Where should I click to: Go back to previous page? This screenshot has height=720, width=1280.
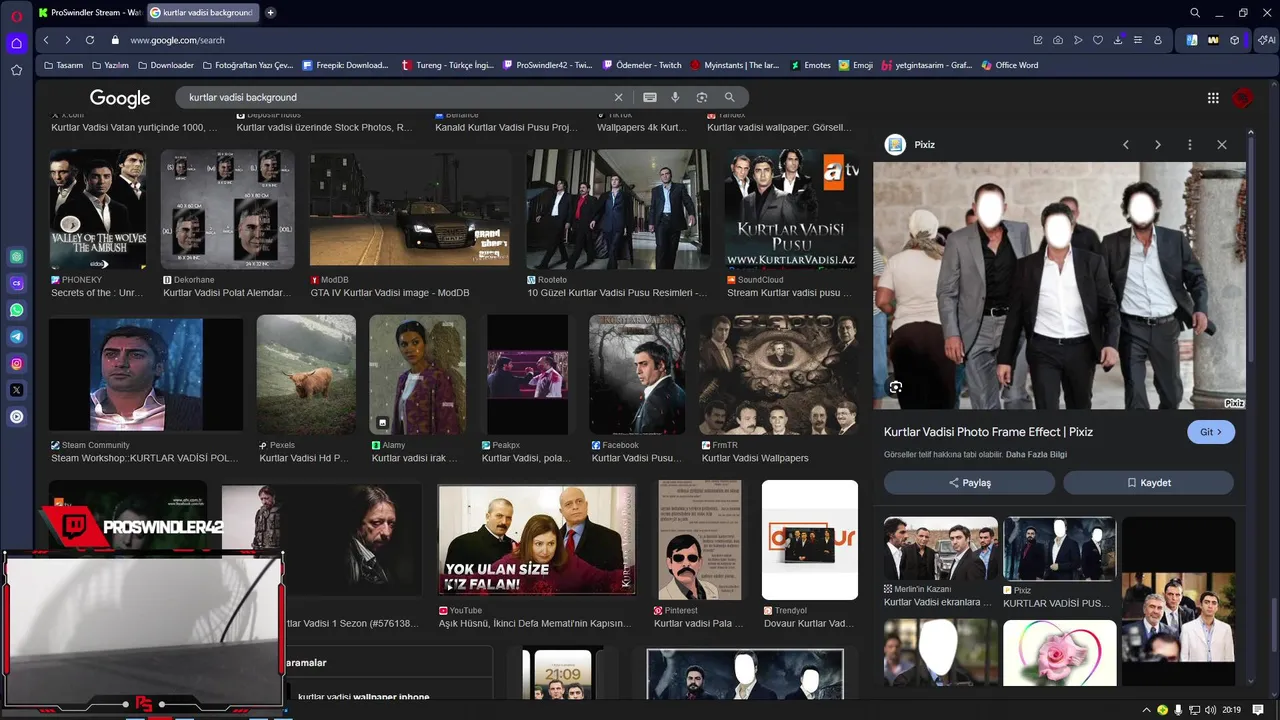46,40
